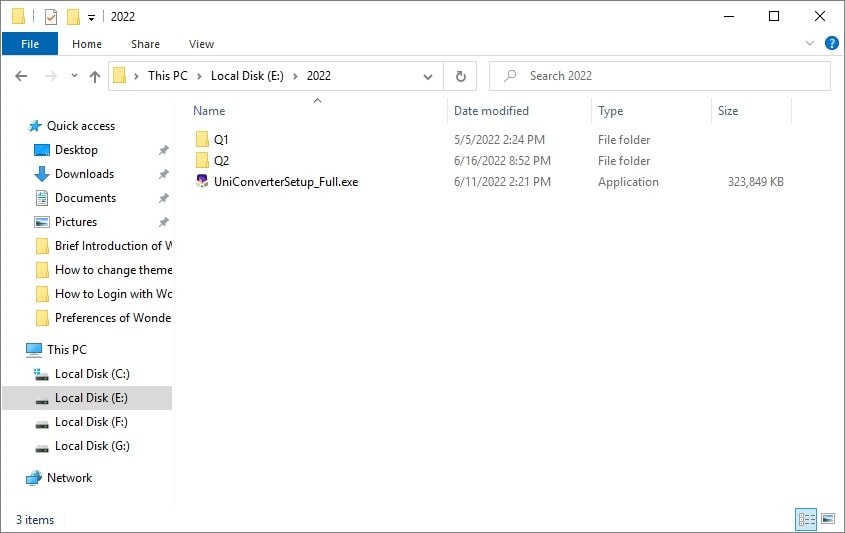Open Downloads in Quick access

pos(85,174)
